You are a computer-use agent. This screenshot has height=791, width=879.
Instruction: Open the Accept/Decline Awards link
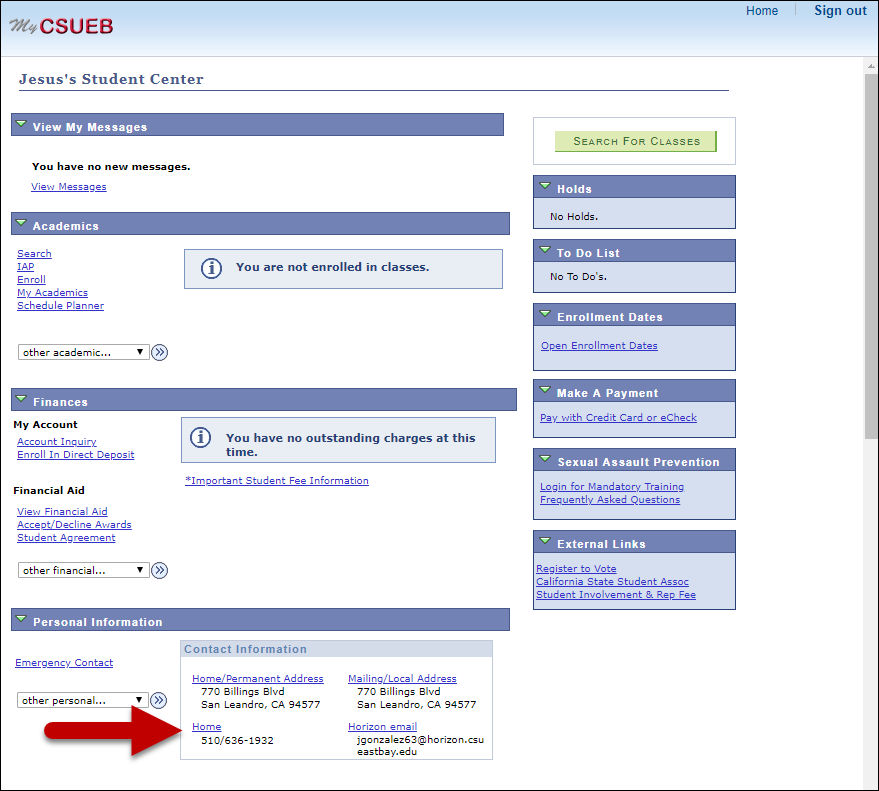[74, 525]
